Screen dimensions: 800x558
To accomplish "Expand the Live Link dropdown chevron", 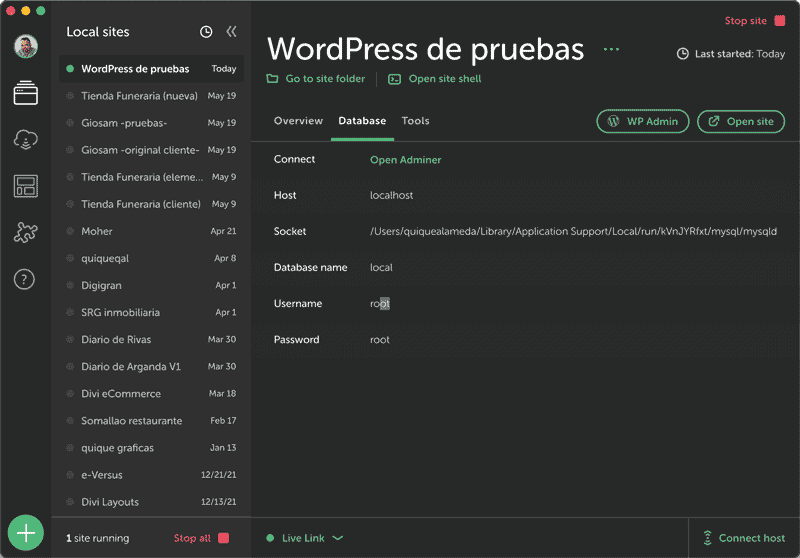I will (338, 538).
